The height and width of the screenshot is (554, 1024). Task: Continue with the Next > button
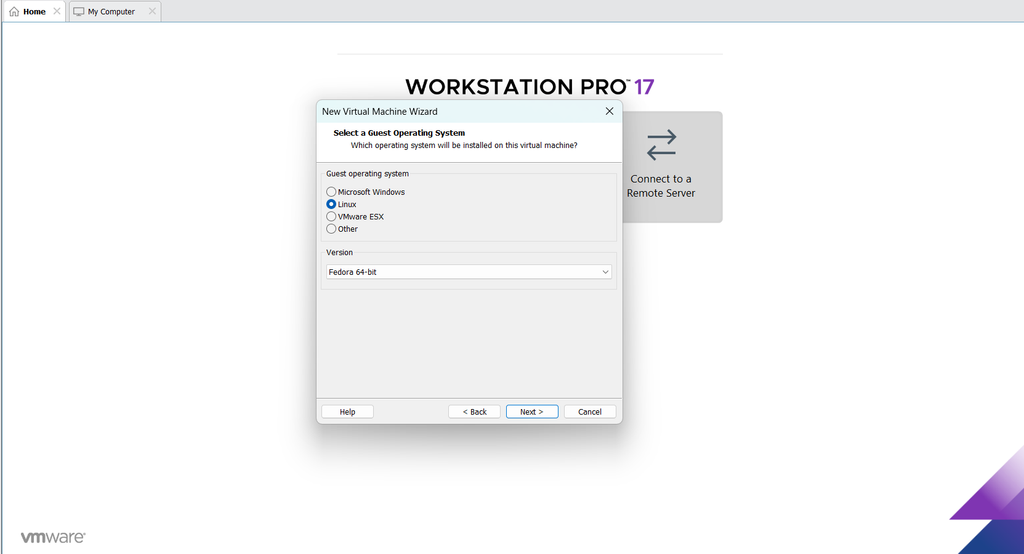(x=532, y=412)
